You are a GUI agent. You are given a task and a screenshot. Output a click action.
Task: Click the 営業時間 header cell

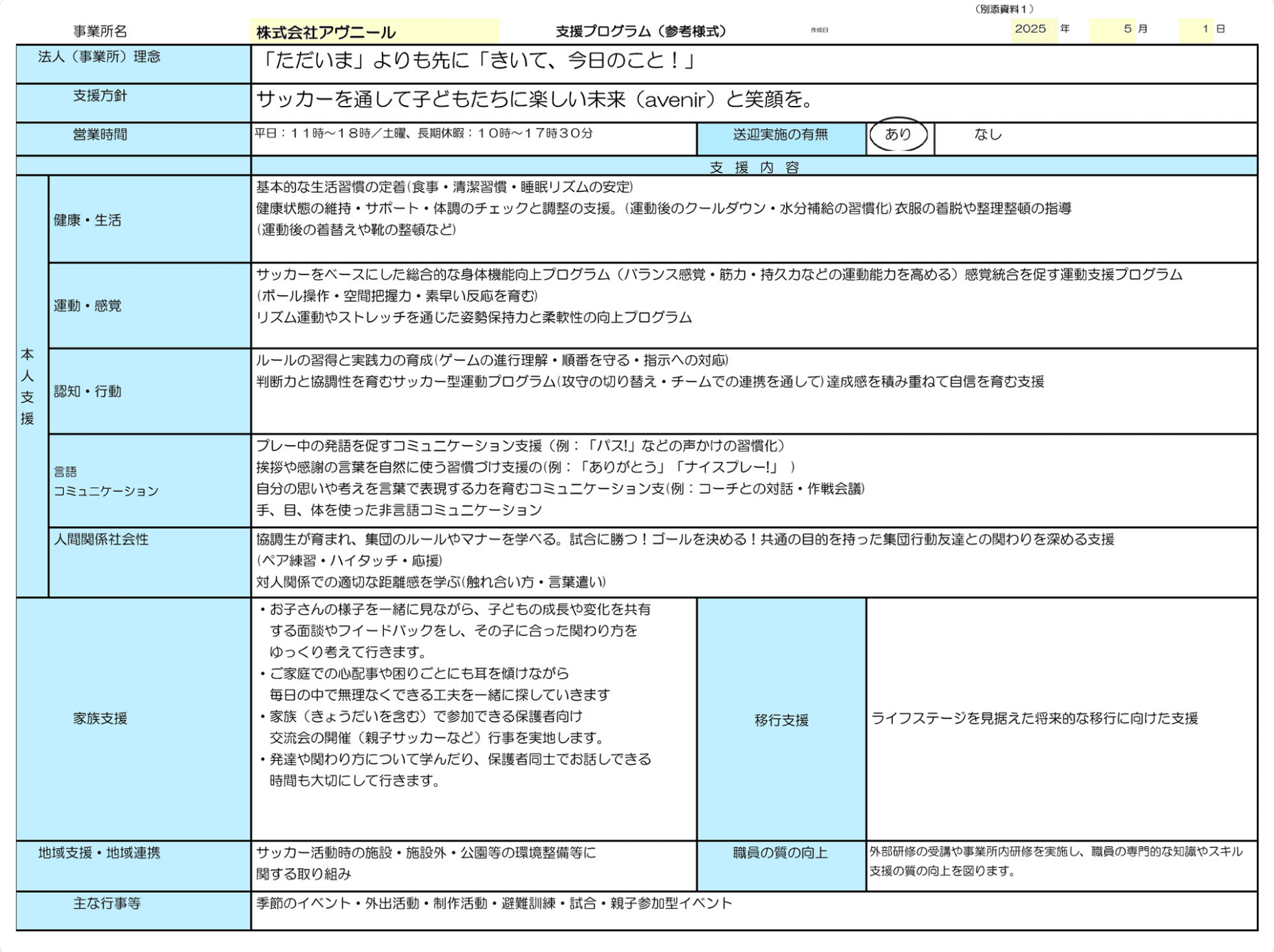point(133,139)
